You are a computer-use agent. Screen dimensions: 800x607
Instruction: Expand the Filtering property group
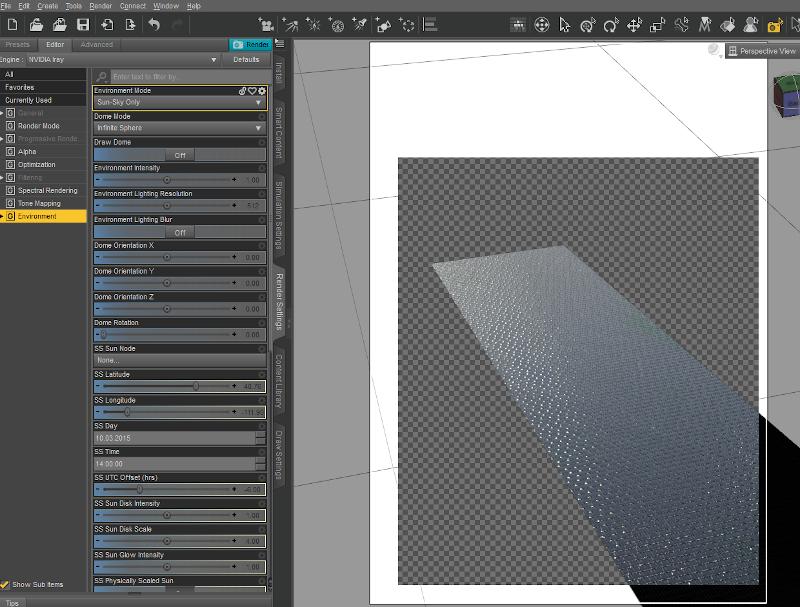[x=2, y=178]
